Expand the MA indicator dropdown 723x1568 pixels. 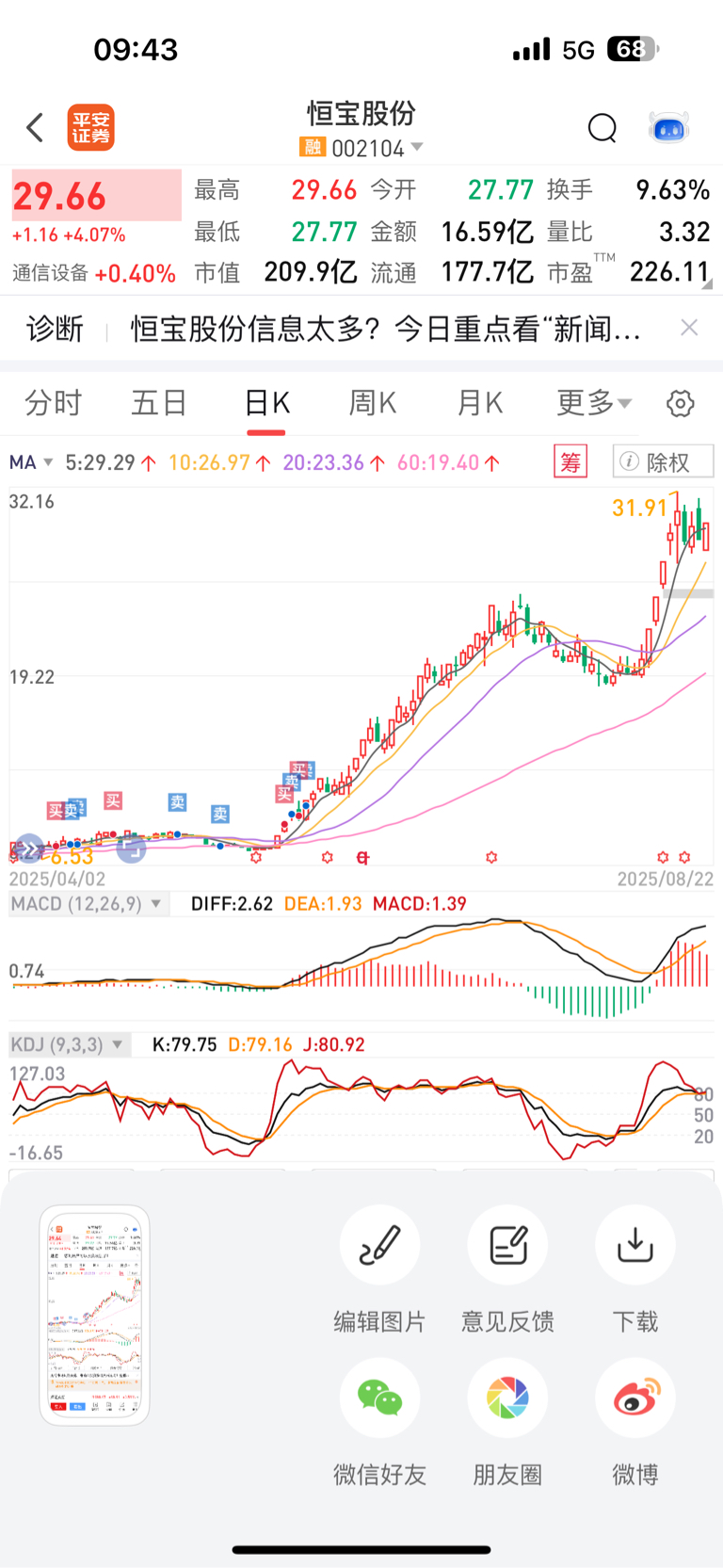[x=31, y=462]
